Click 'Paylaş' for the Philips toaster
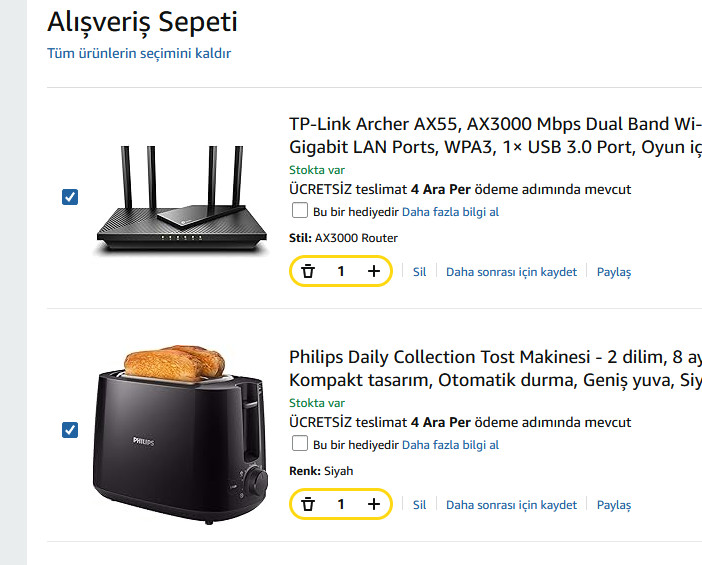This screenshot has height=565, width=702. click(x=614, y=505)
